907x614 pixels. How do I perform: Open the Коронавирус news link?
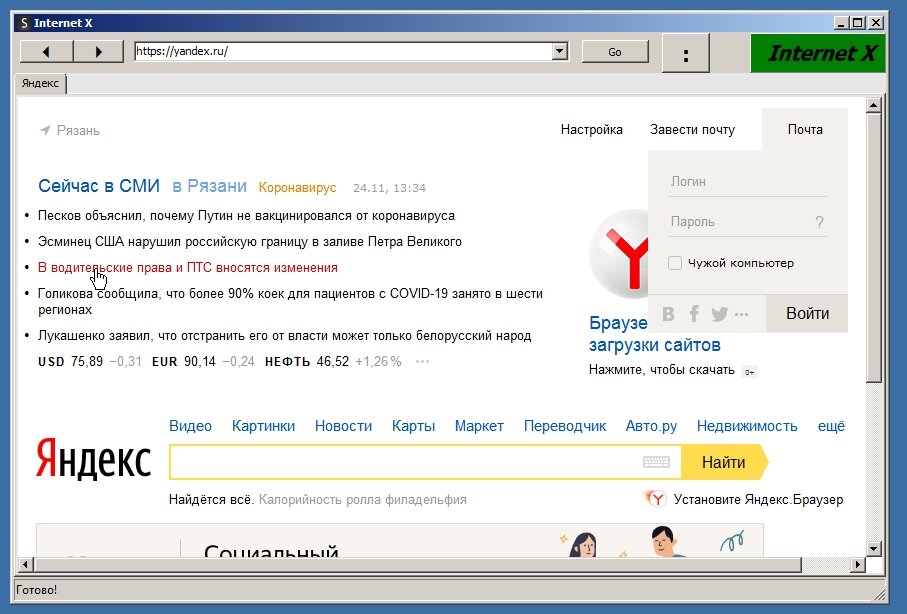click(297, 187)
